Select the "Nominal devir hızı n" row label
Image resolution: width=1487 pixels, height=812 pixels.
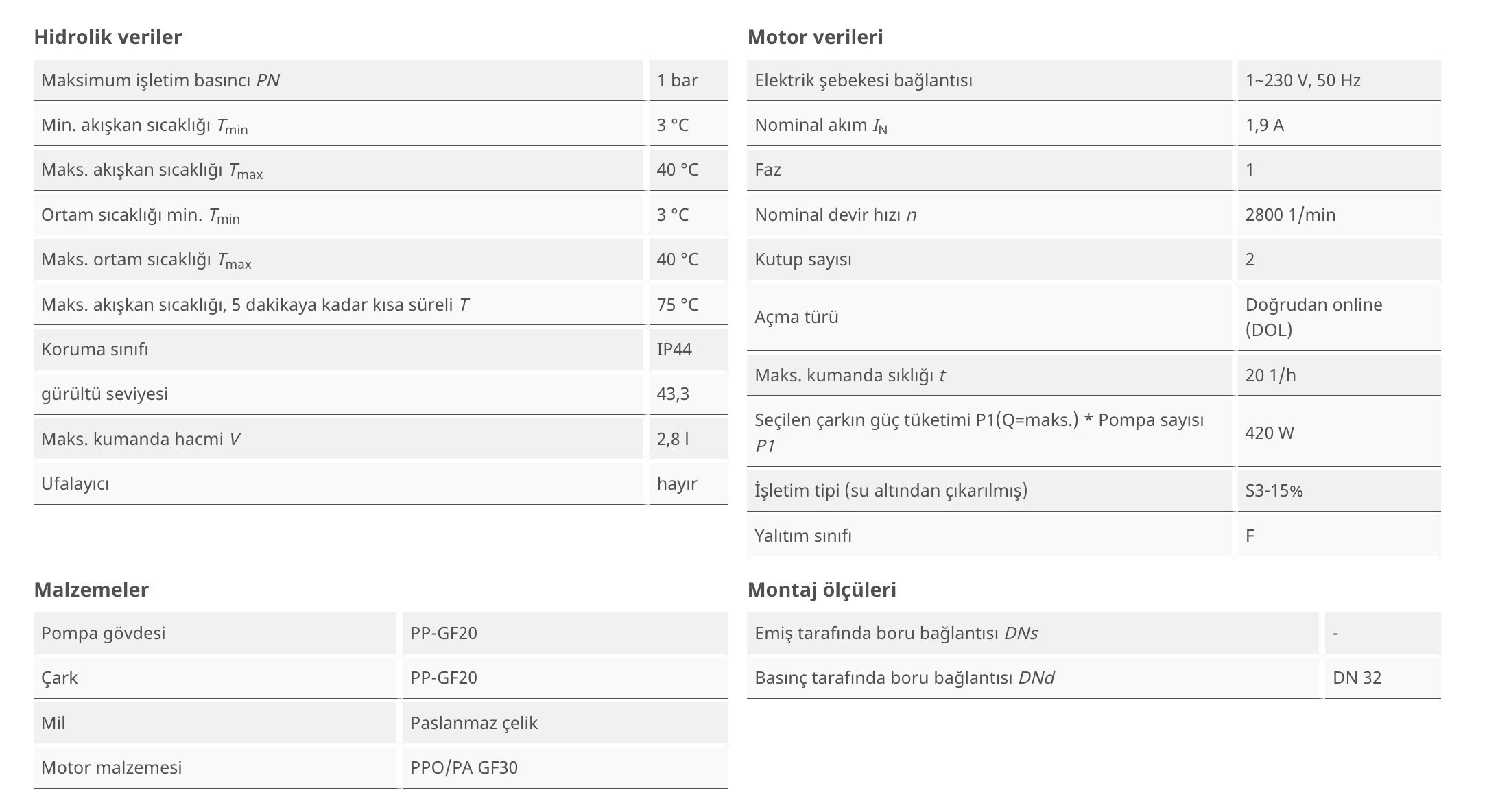[x=835, y=215]
